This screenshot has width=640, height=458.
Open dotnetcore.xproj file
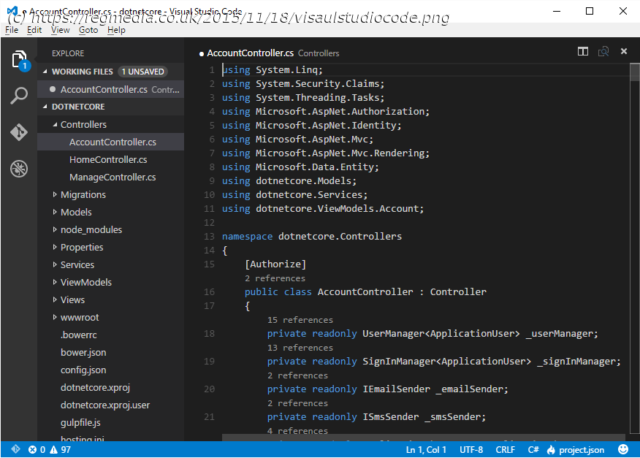95,387
